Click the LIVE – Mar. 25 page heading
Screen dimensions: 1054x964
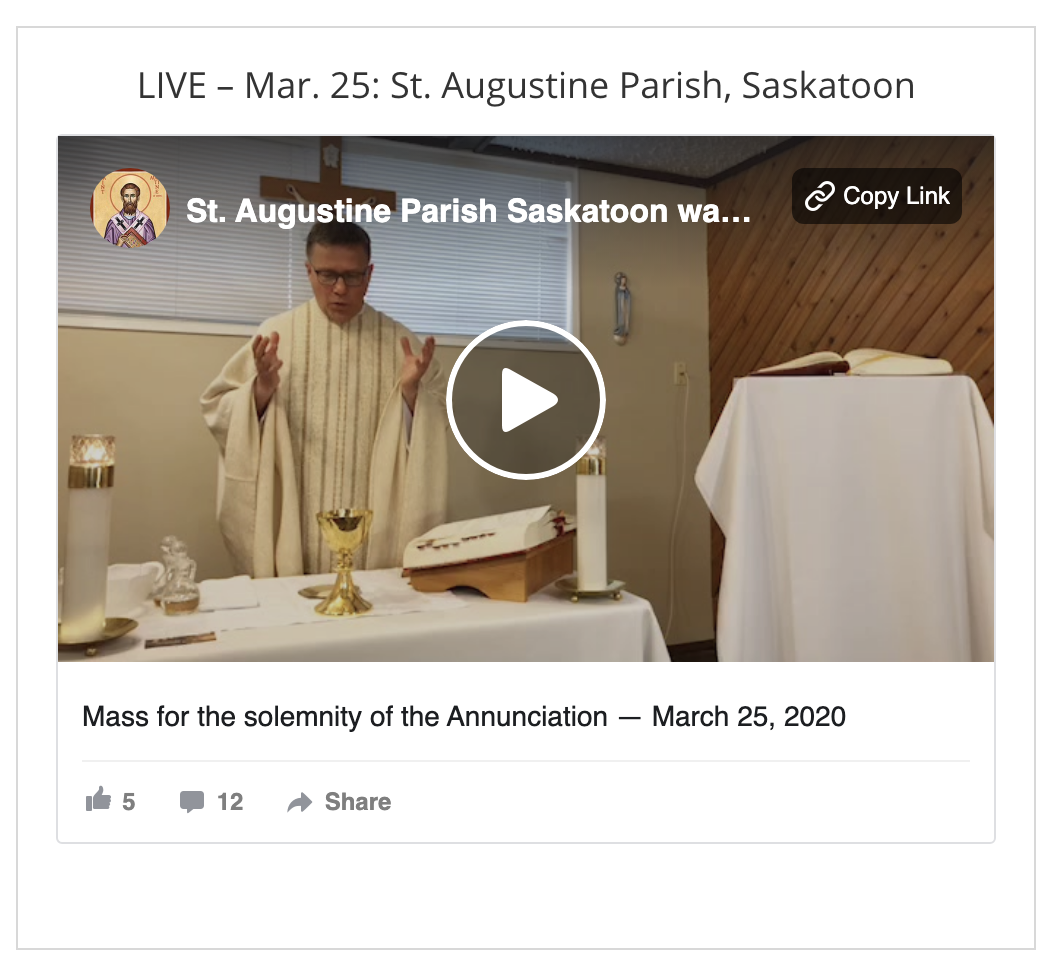526,85
